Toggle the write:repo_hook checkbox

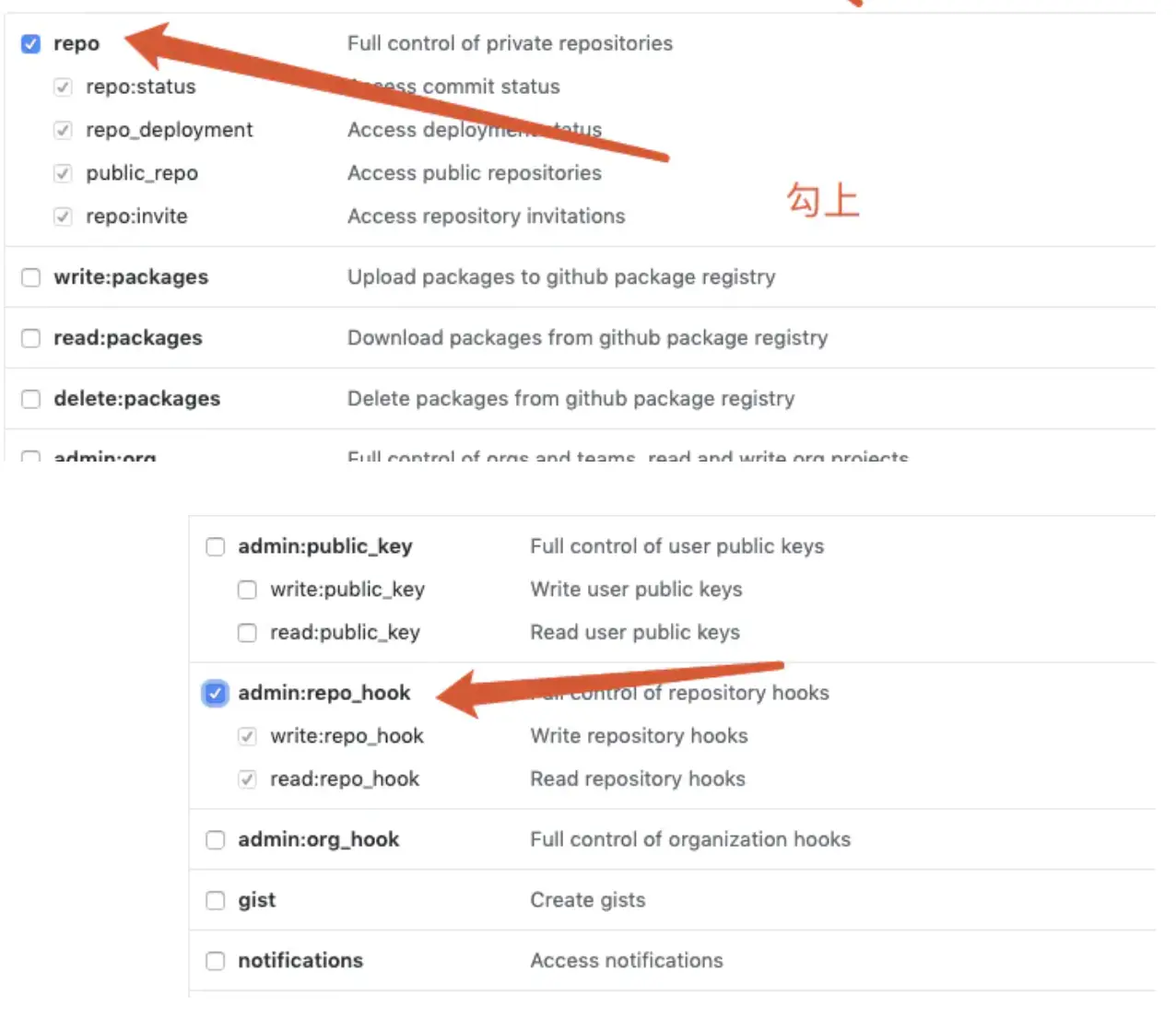coord(247,736)
